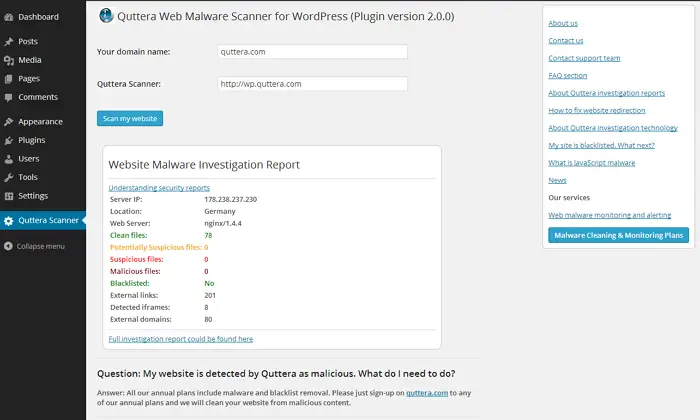The width and height of the screenshot is (700, 420).
Task: Focus the Quttera Scanner URL field
Action: pyautogui.click(x=312, y=84)
